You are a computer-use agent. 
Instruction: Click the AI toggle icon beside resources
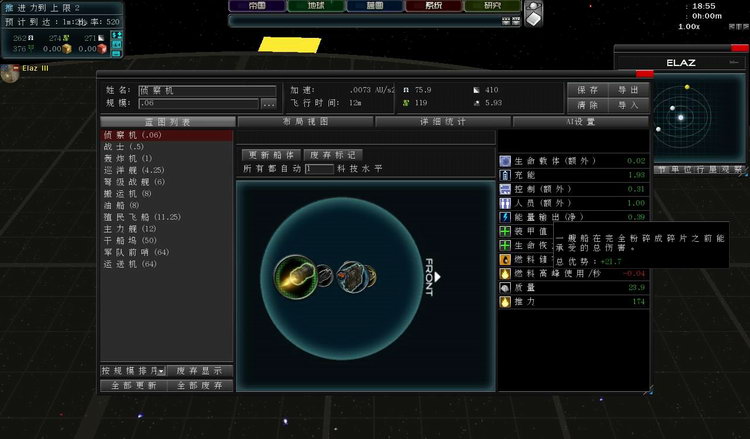pos(117,44)
